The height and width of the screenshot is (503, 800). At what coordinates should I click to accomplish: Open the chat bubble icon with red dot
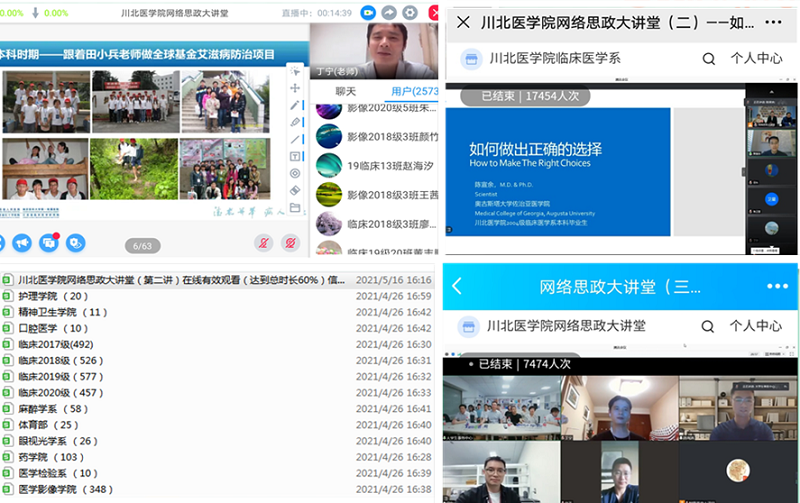pyautogui.click(x=49, y=243)
